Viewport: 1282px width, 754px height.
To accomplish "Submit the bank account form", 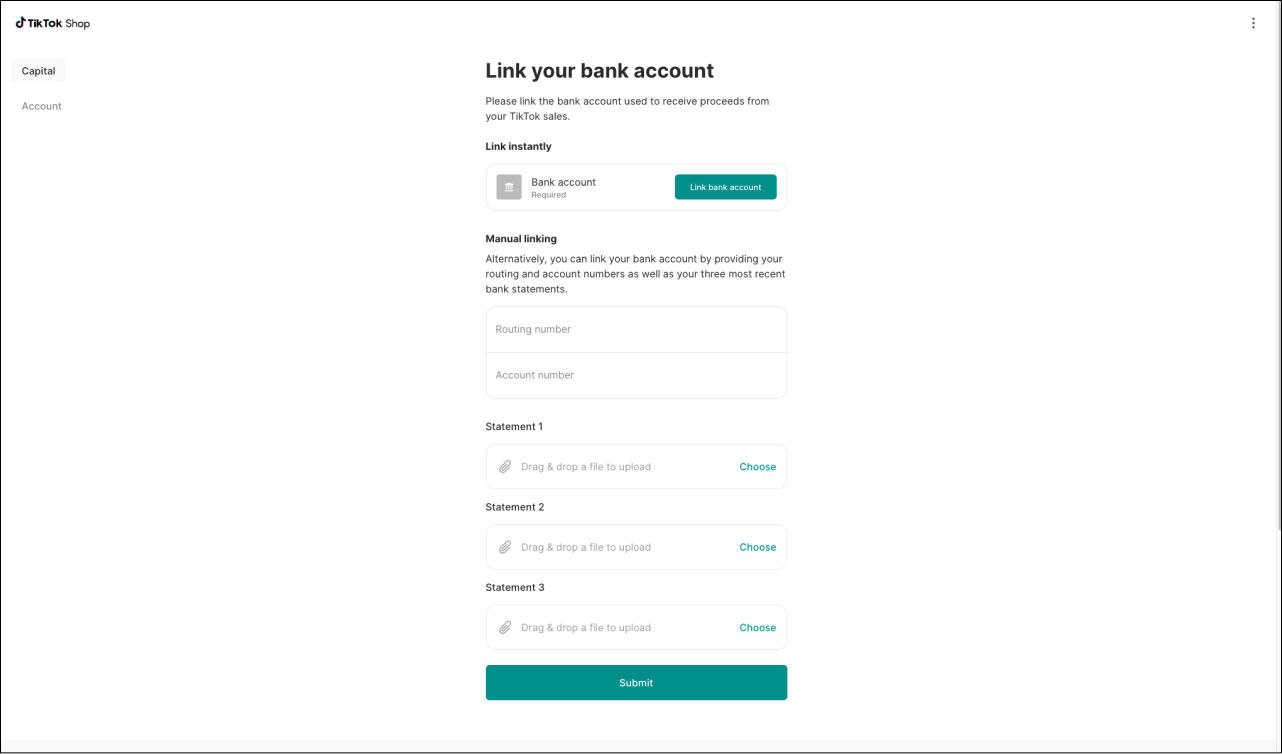I will coord(636,683).
